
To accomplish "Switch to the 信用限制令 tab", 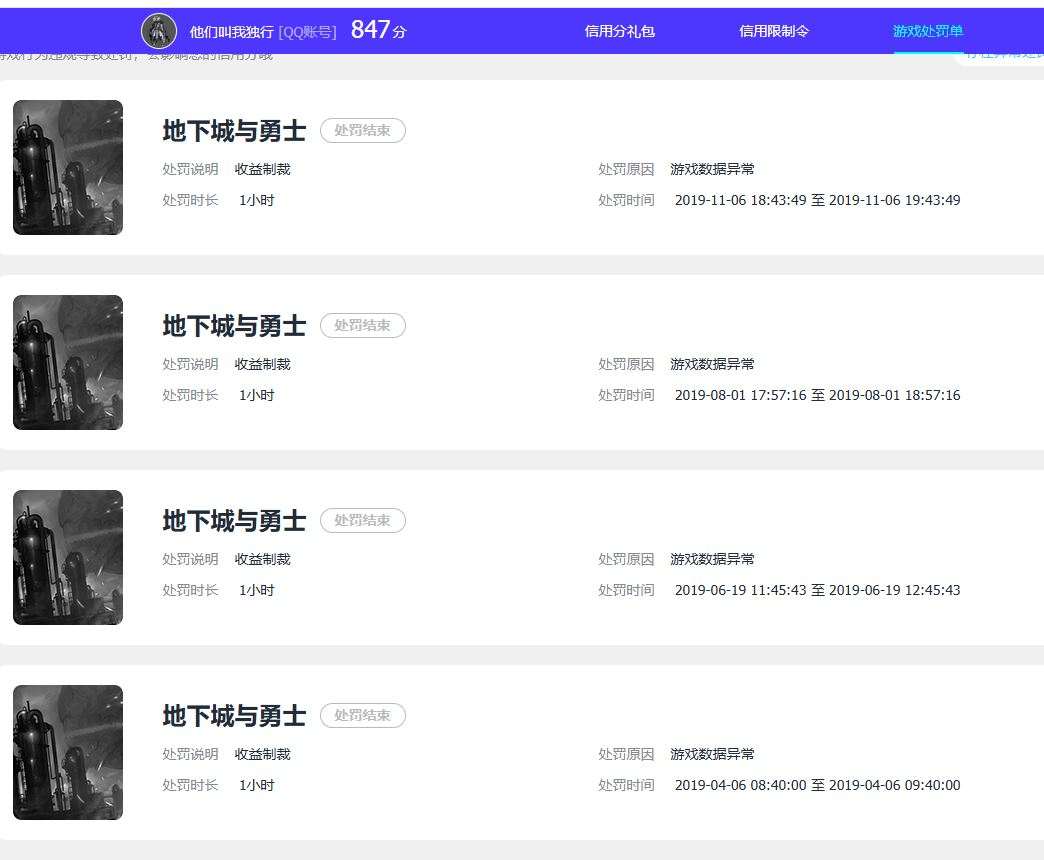I will (x=774, y=31).
